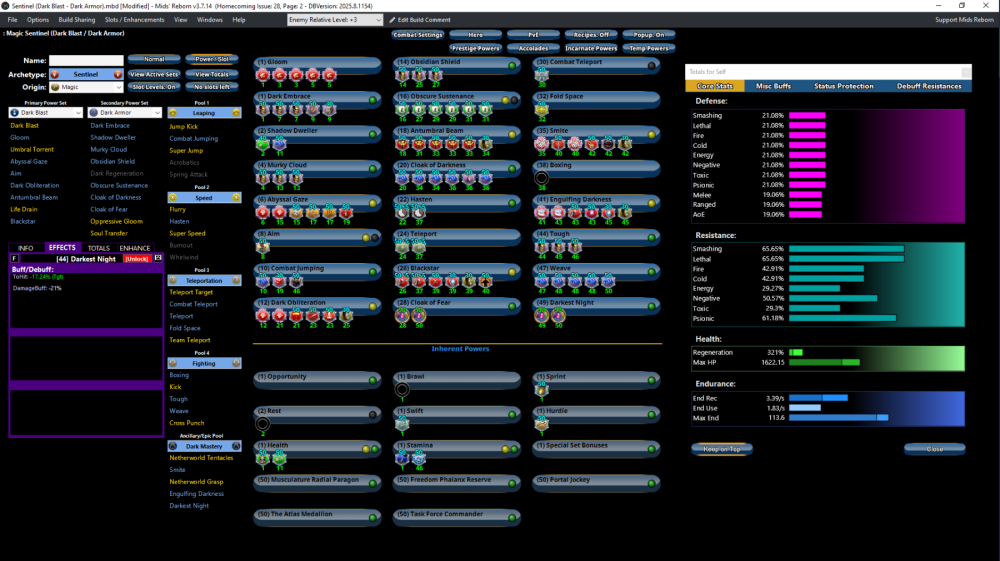Click the Combat Teleport enhancement slot icon
Image resolution: width=1000 pixels, height=561 pixels.
(541, 75)
